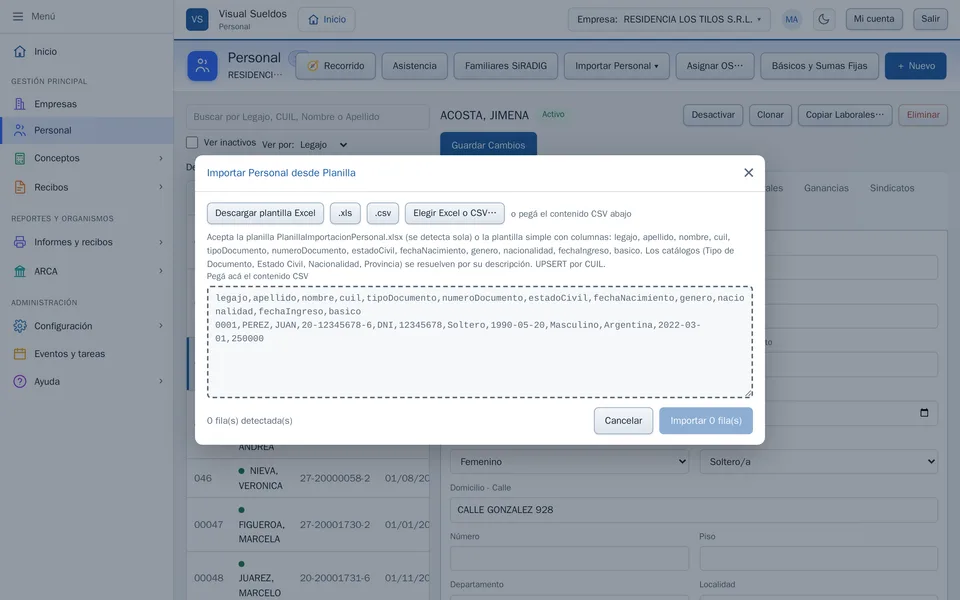
Task: Expand the Recibos submenu chevron
Action: pos(161,187)
